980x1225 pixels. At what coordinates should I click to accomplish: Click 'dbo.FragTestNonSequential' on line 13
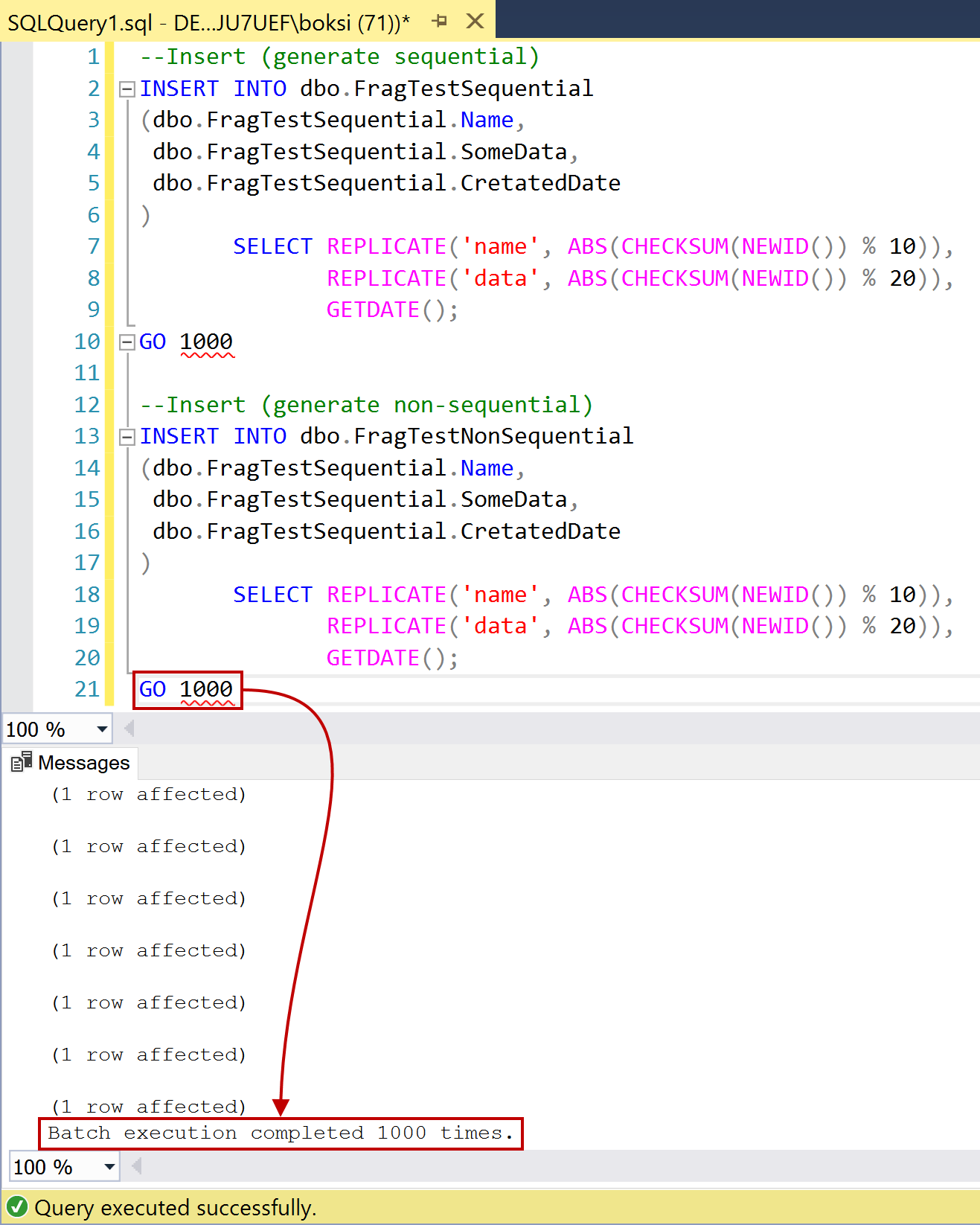coord(467,436)
